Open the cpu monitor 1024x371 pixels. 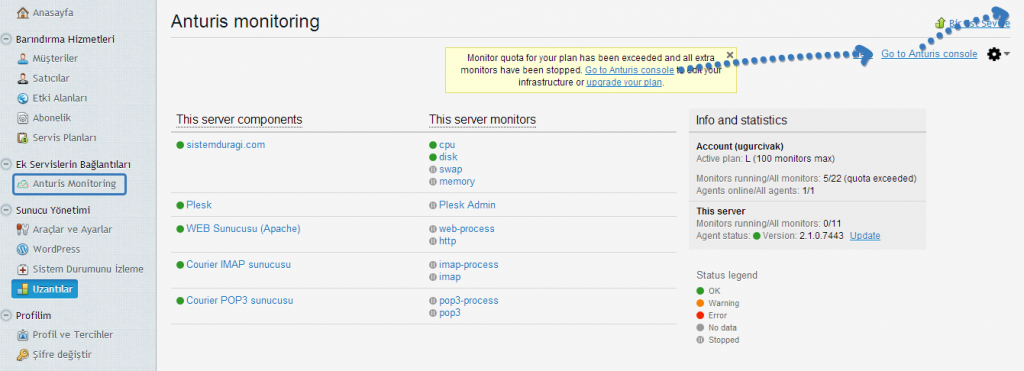click(x=447, y=145)
